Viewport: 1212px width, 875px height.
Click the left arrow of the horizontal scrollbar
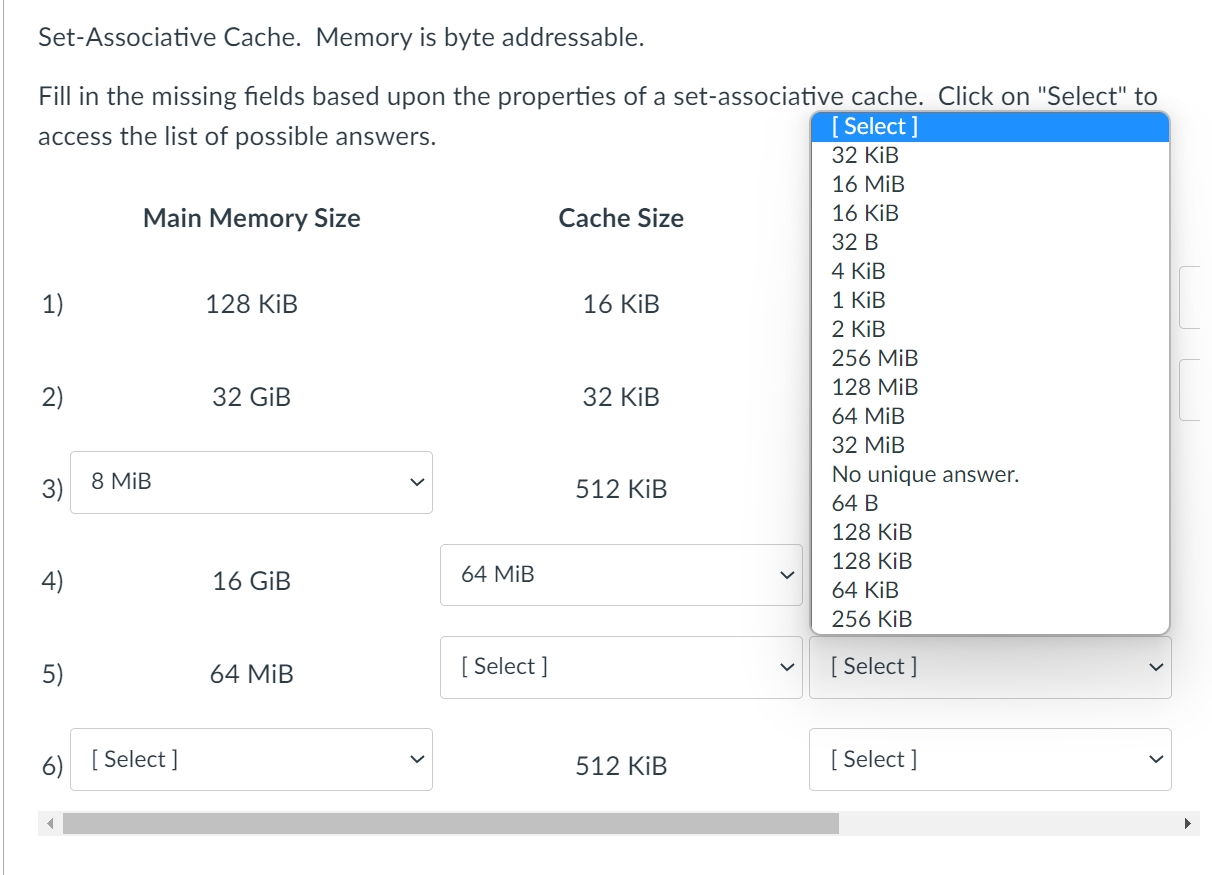[x=48, y=823]
